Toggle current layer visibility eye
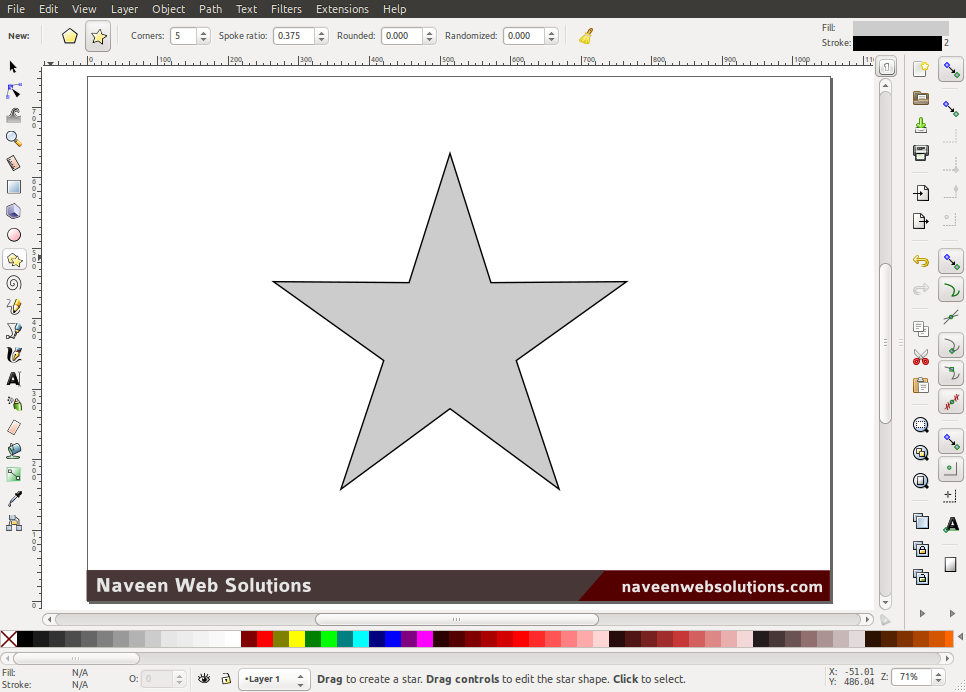This screenshot has width=966, height=692. click(204, 679)
